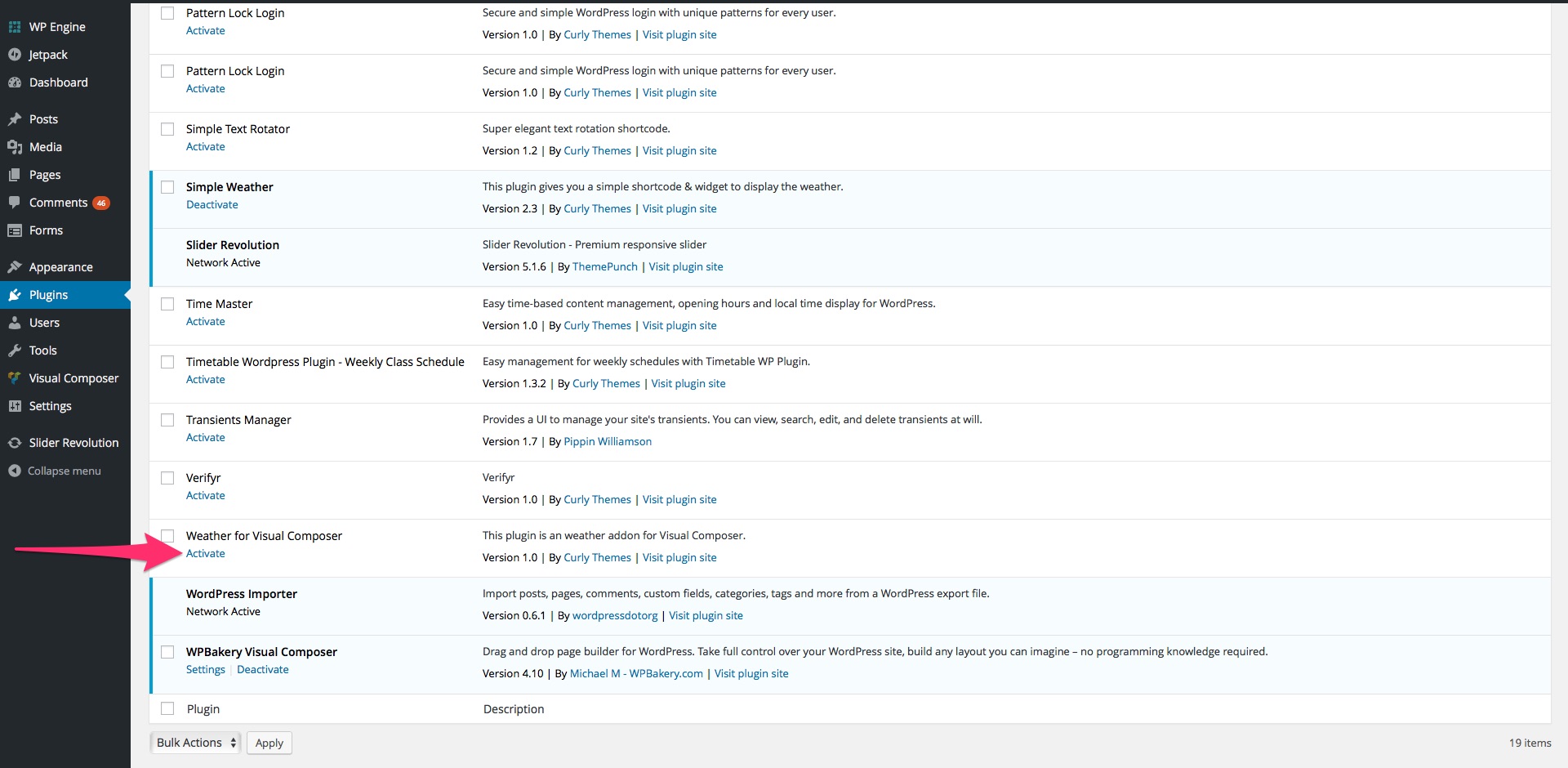1568x768 pixels.
Task: Check the Timetable Wordpress Plugin checkbox
Action: (x=167, y=362)
